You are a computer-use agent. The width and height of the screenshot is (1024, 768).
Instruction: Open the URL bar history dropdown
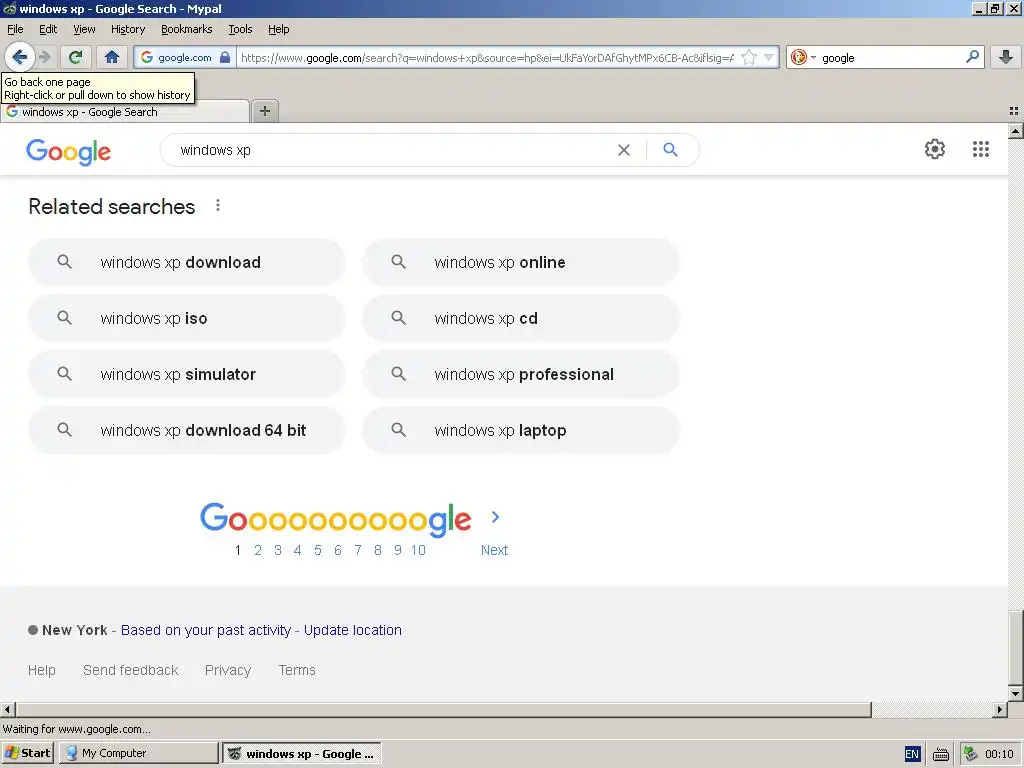click(x=769, y=57)
